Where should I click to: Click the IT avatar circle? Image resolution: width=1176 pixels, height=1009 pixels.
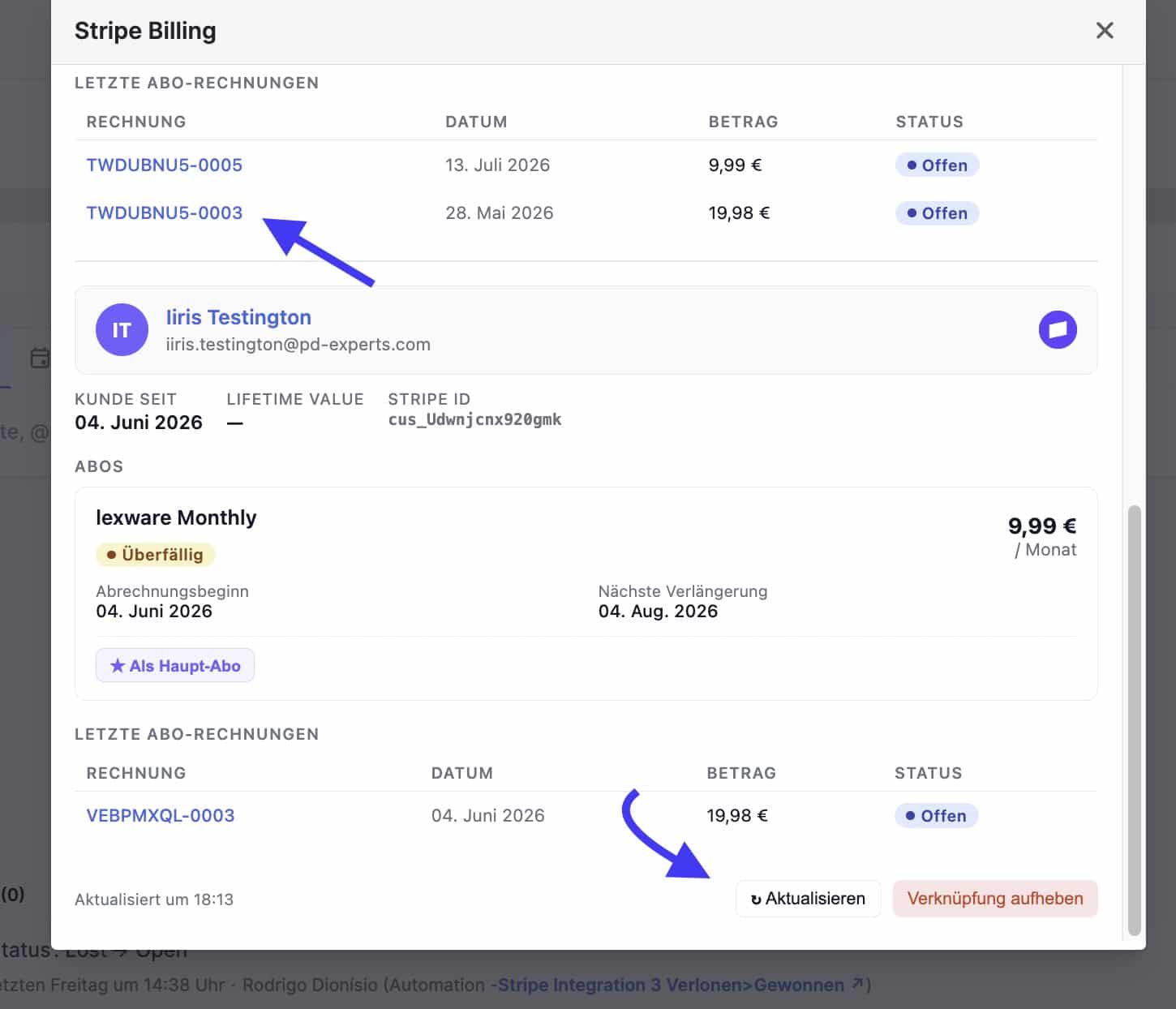pyautogui.click(x=122, y=330)
